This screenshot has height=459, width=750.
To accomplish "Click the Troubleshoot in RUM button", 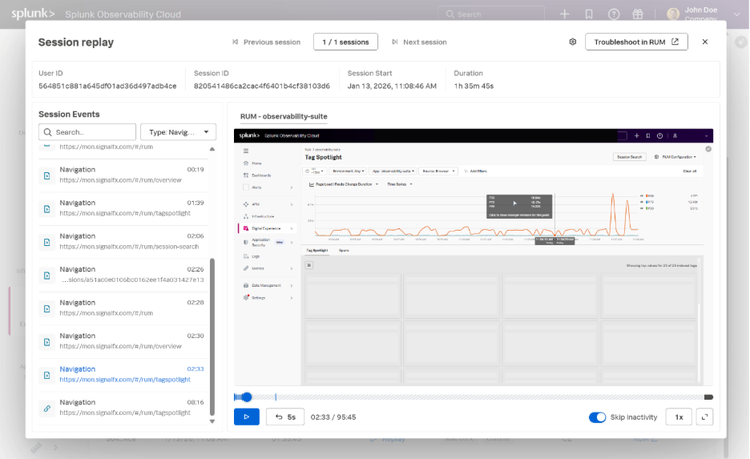I will [x=636, y=42].
